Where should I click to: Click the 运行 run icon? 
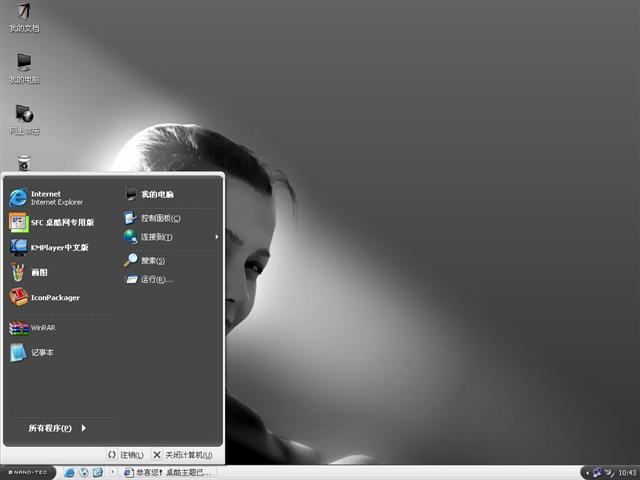click(131, 279)
